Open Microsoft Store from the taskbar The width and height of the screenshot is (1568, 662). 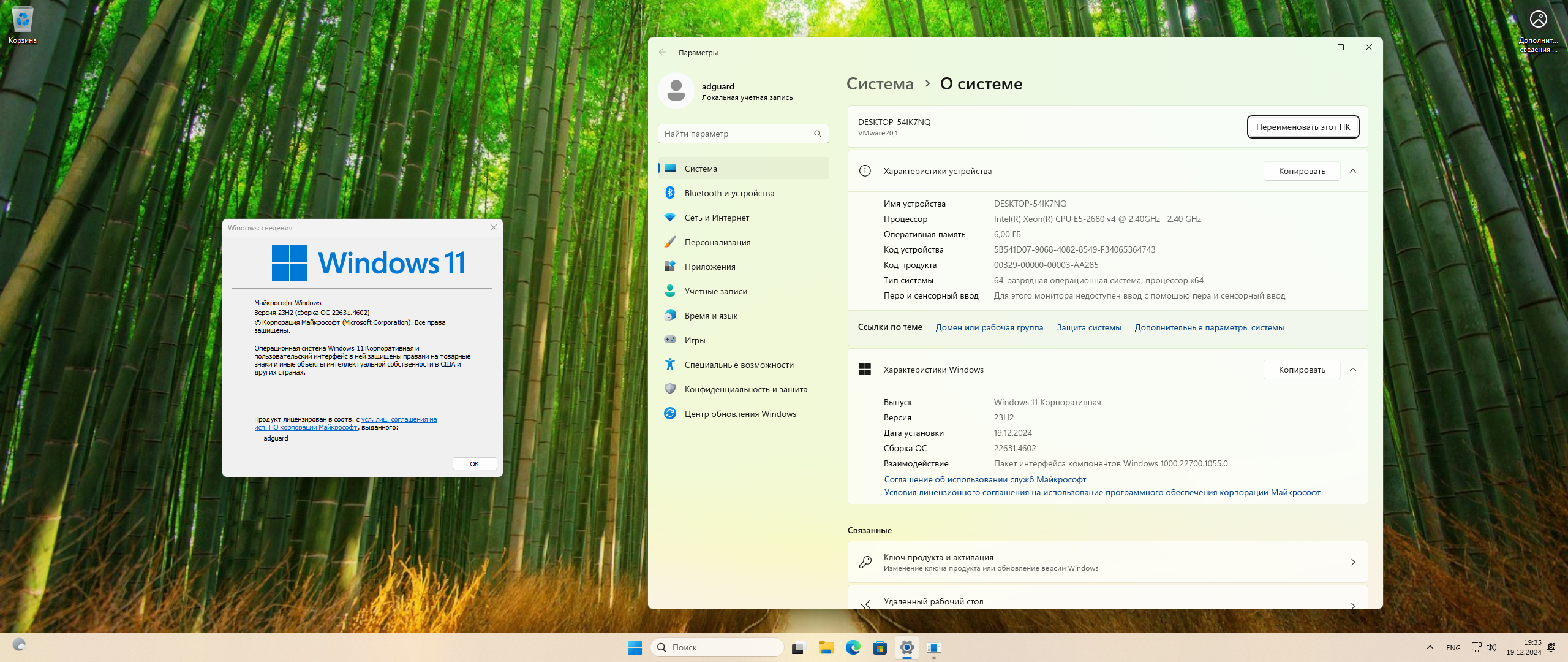(880, 647)
